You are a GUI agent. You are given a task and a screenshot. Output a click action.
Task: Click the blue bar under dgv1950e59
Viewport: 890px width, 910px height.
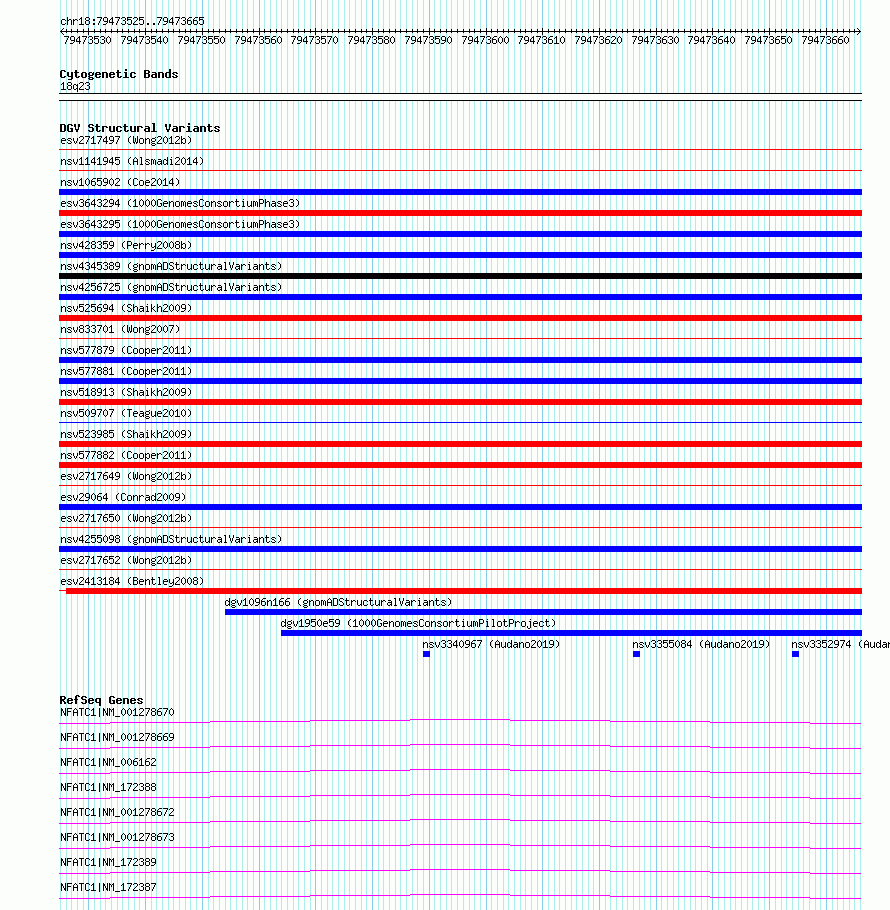(571, 633)
